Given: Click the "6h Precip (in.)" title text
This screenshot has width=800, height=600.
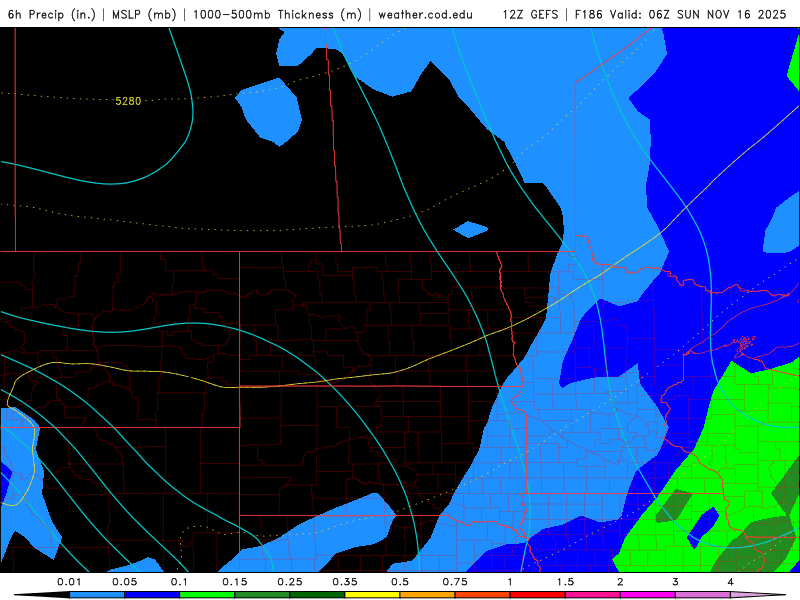Looking at the screenshot, I should [52, 14].
